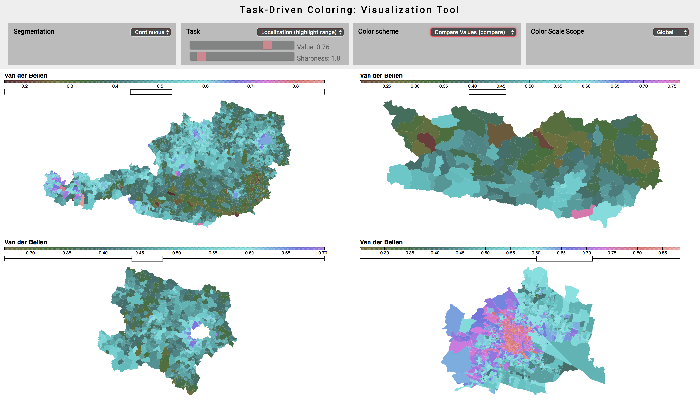The width and height of the screenshot is (700, 406).
Task: Click the Van der Bellen label above Carinthia map
Action: pyautogui.click(x=379, y=75)
